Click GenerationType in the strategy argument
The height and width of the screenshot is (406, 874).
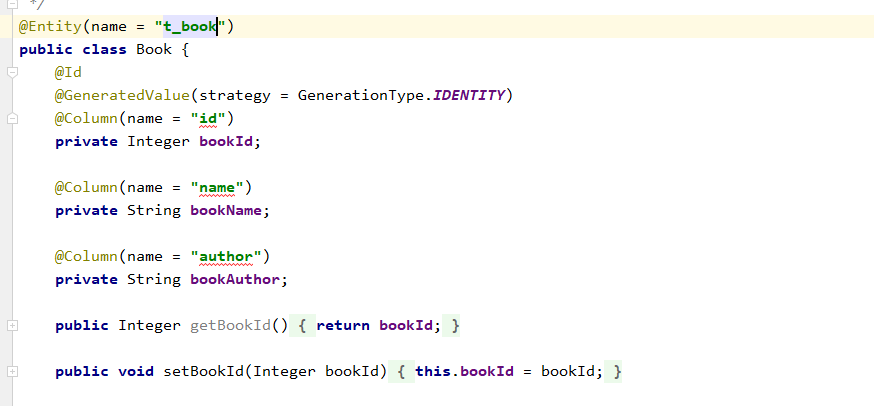pyautogui.click(x=360, y=95)
